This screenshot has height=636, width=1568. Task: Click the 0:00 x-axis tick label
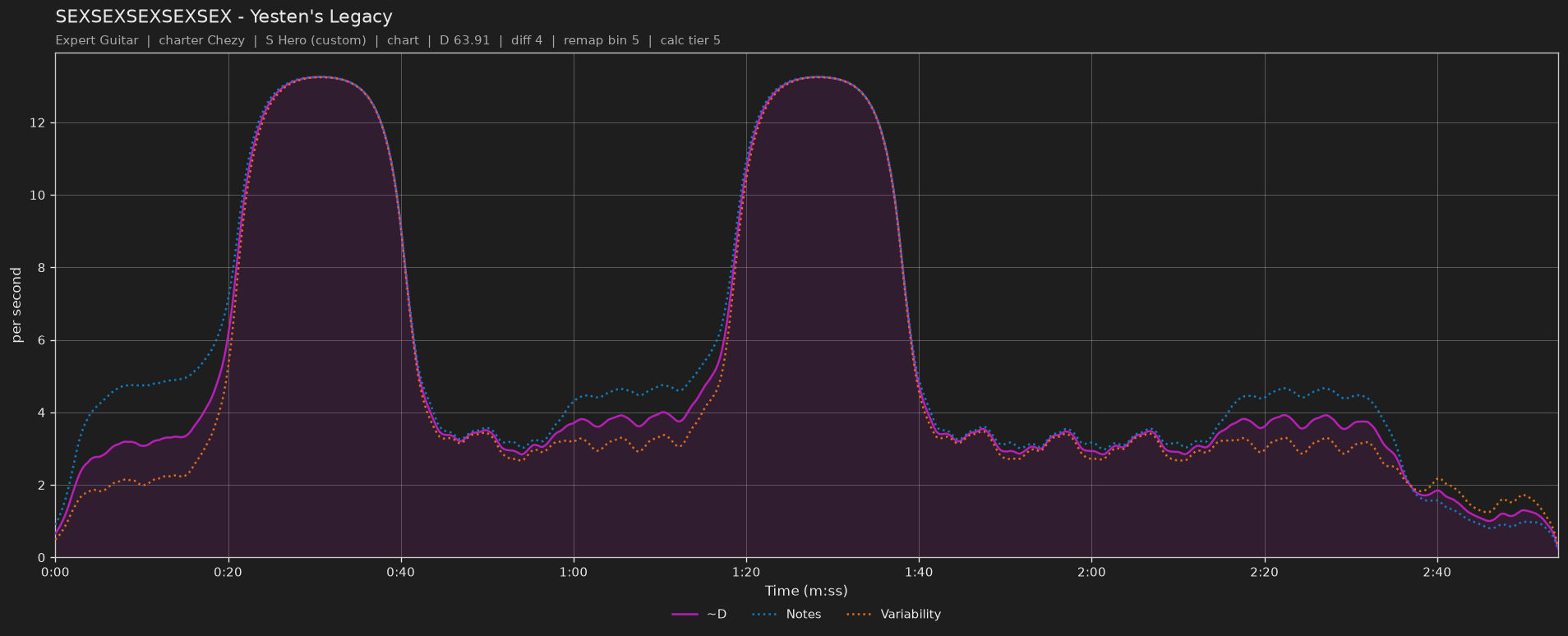(x=55, y=572)
